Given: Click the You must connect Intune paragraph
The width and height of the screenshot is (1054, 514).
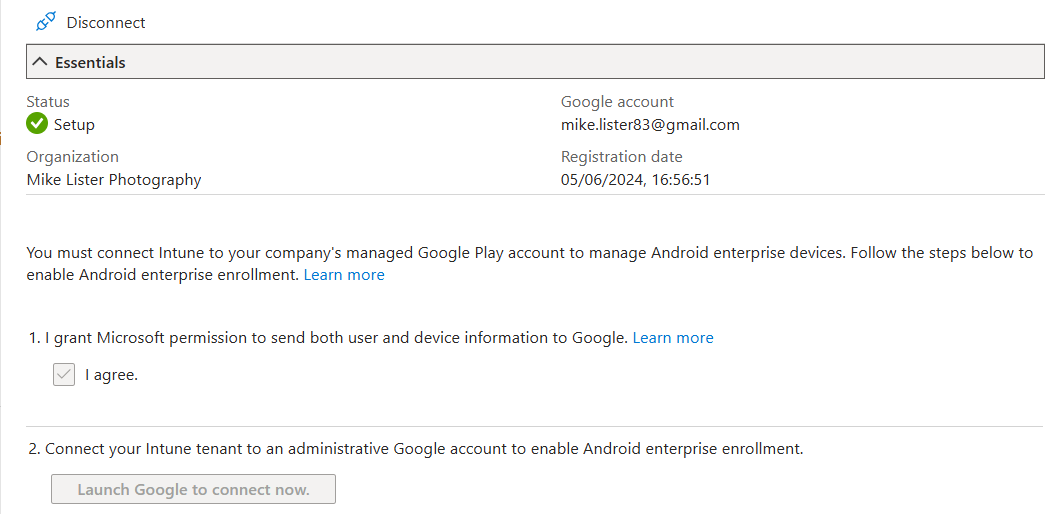Looking at the screenshot, I should tap(530, 264).
